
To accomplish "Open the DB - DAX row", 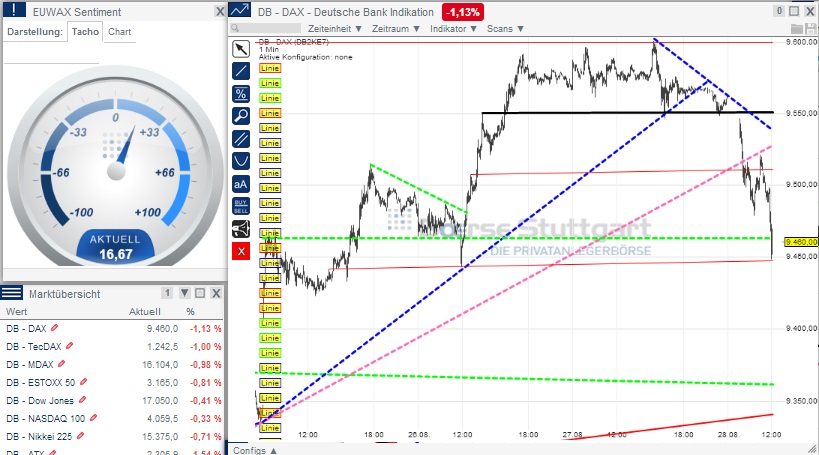I will click(x=112, y=328).
